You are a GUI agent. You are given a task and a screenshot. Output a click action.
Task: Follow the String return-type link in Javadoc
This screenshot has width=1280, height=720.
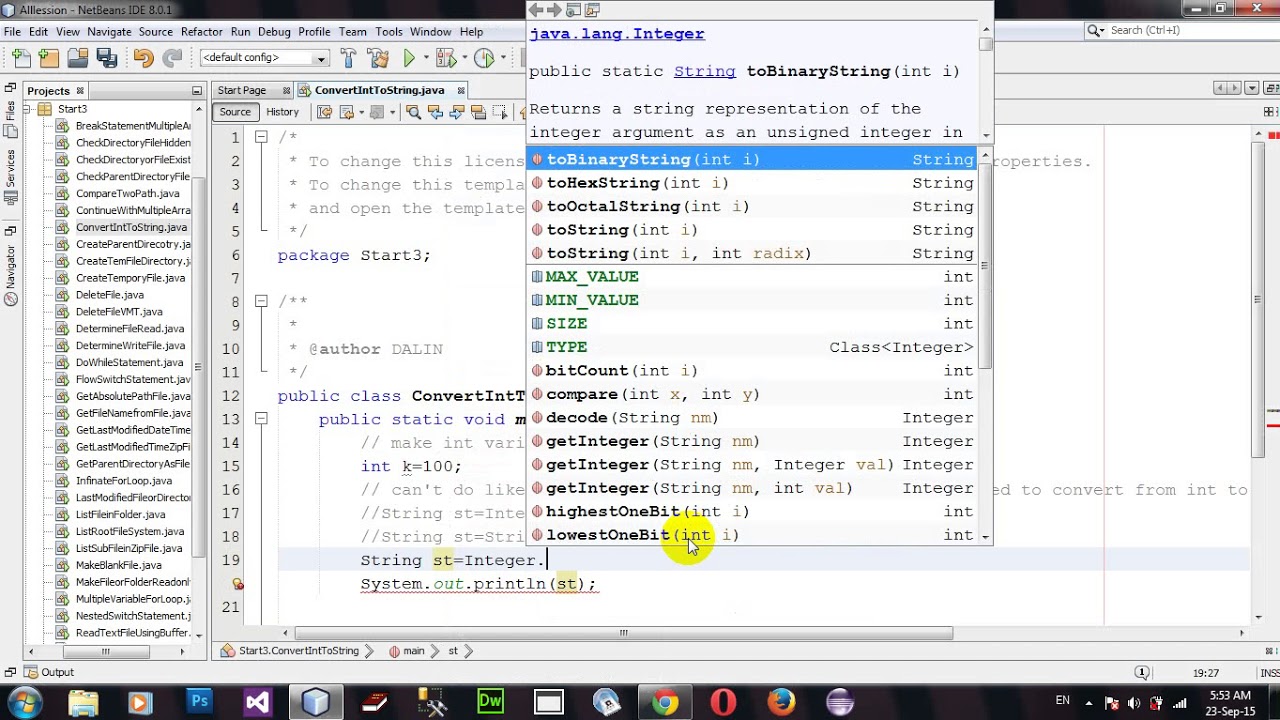[705, 71]
